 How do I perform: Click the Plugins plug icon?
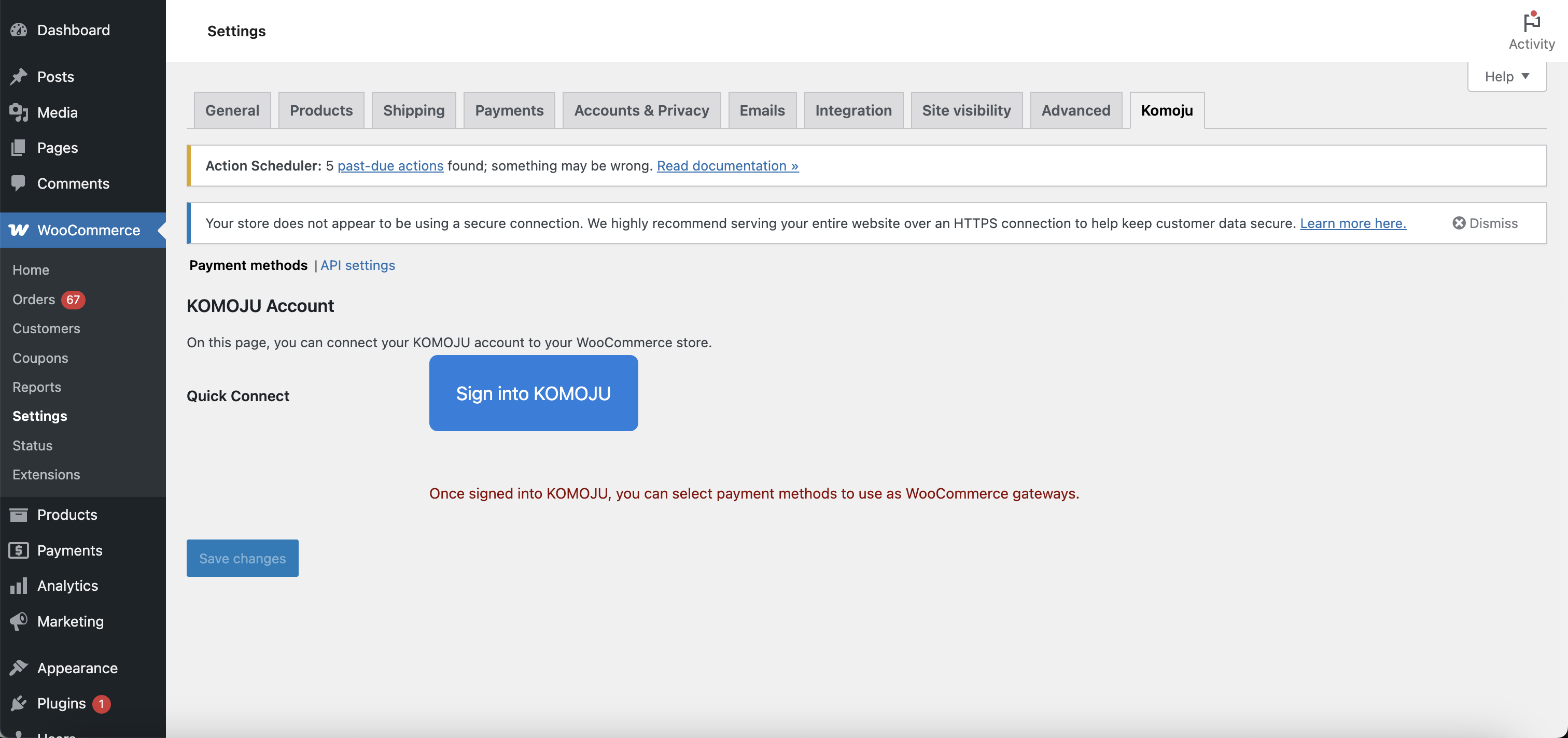[x=19, y=703]
